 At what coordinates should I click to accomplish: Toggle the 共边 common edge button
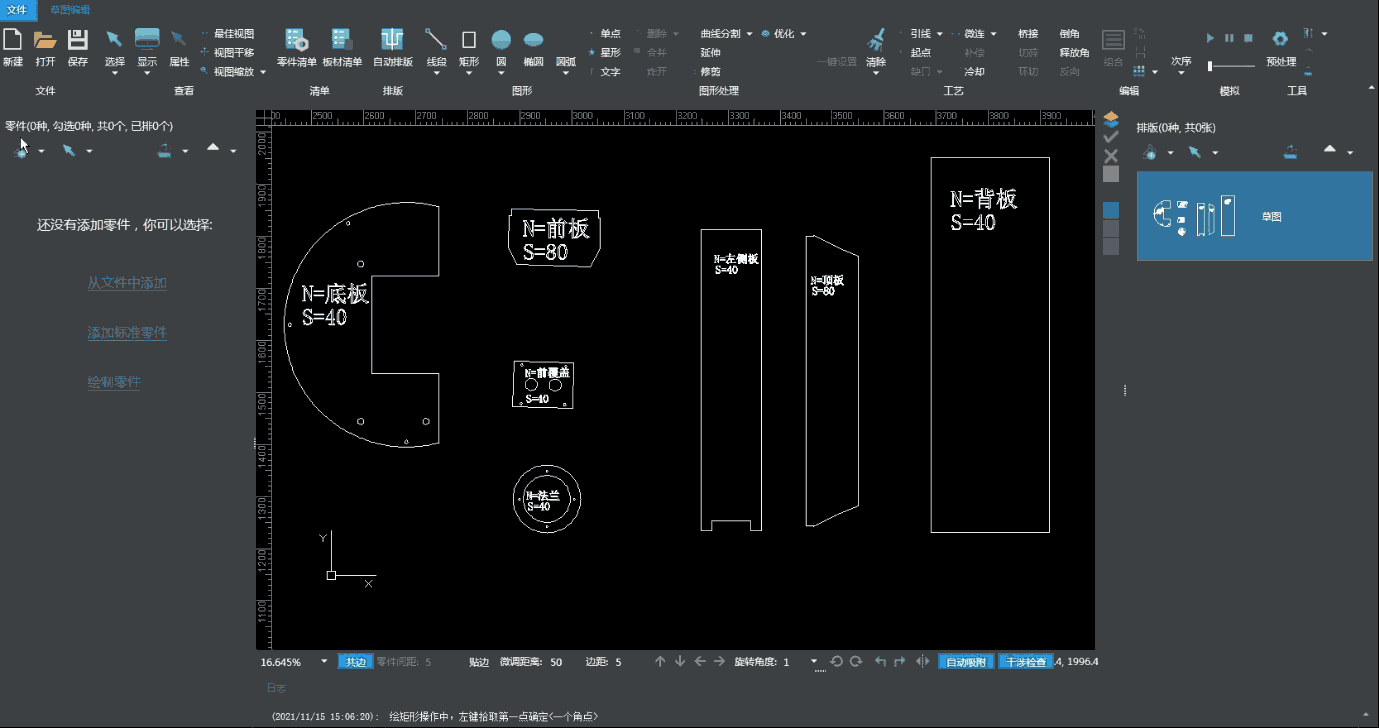click(355, 662)
